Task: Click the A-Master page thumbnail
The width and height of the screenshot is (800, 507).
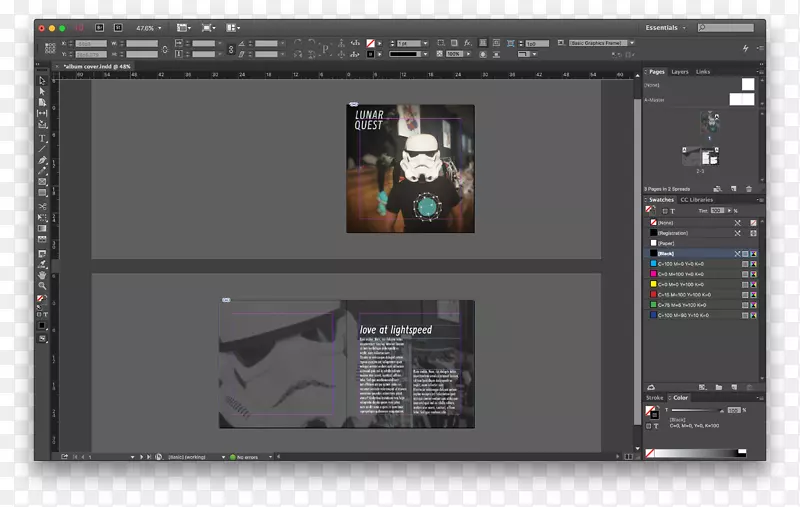Action: click(742, 99)
